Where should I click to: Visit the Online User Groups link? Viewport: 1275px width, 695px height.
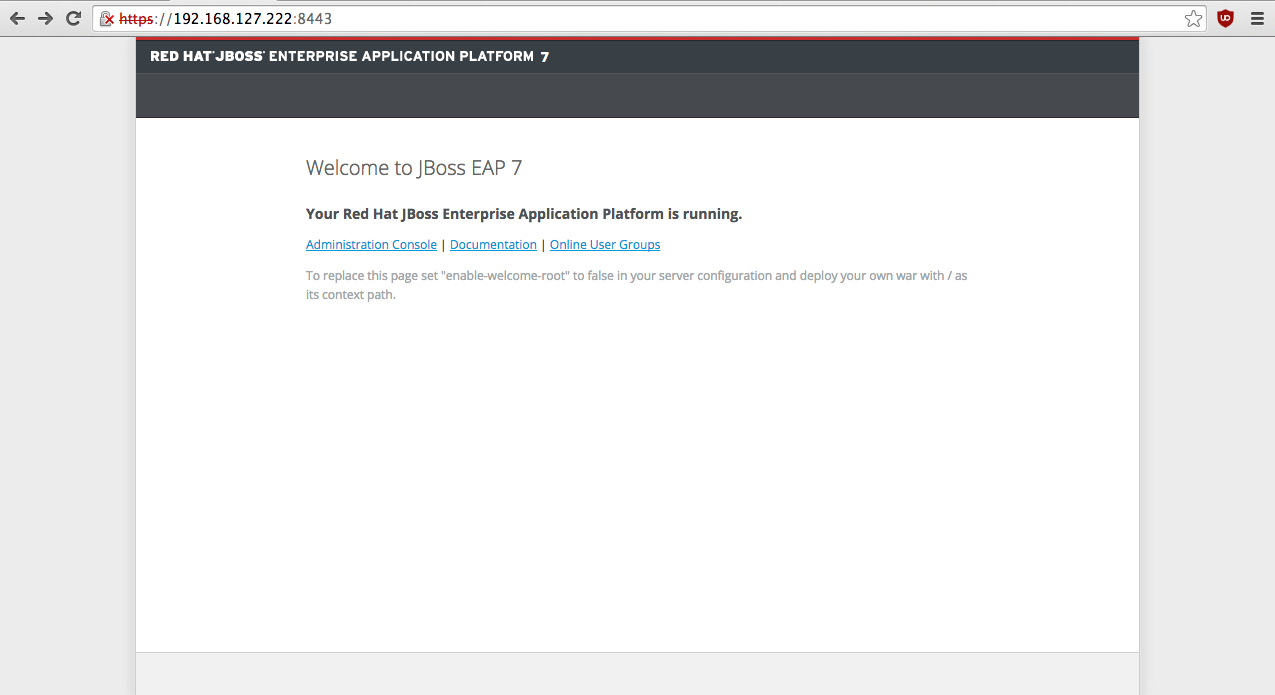click(x=605, y=245)
